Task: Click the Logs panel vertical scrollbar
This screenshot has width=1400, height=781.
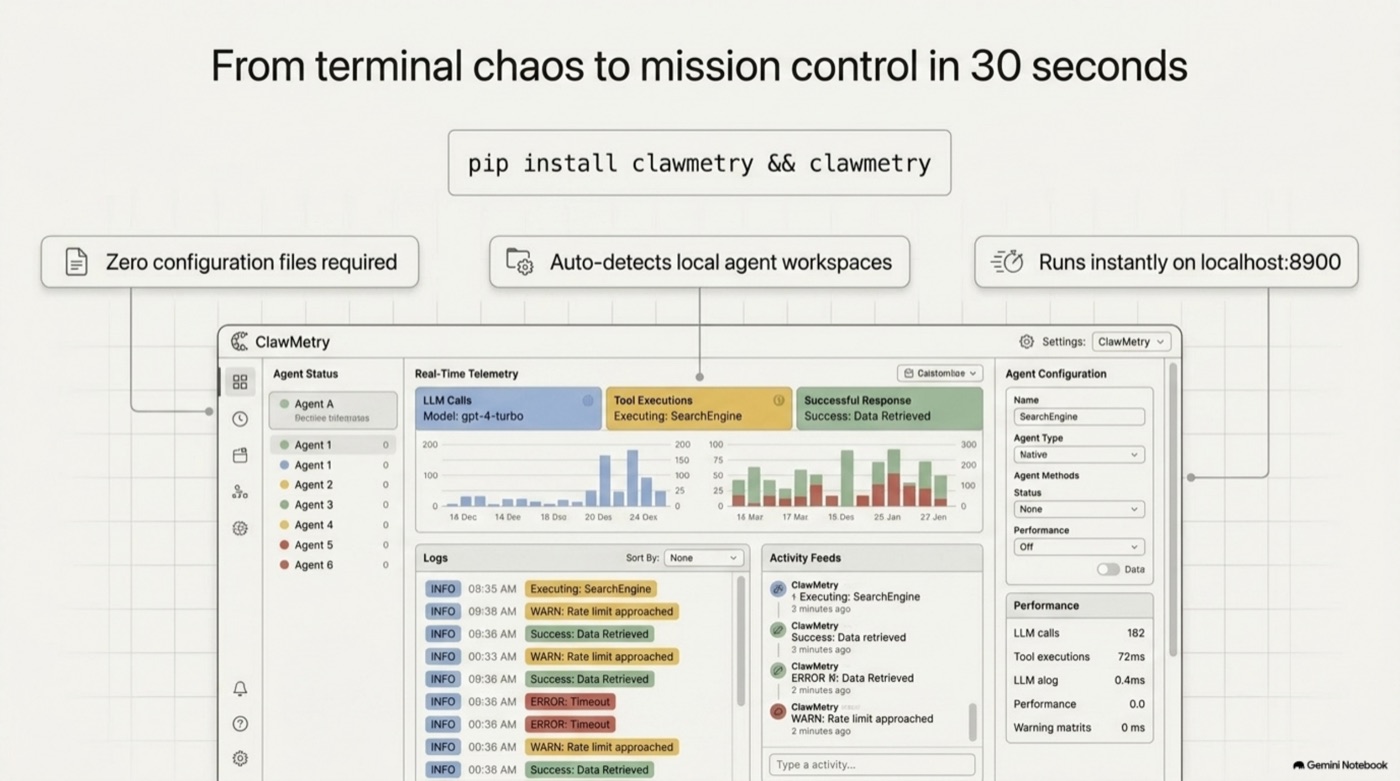Action: [x=741, y=640]
